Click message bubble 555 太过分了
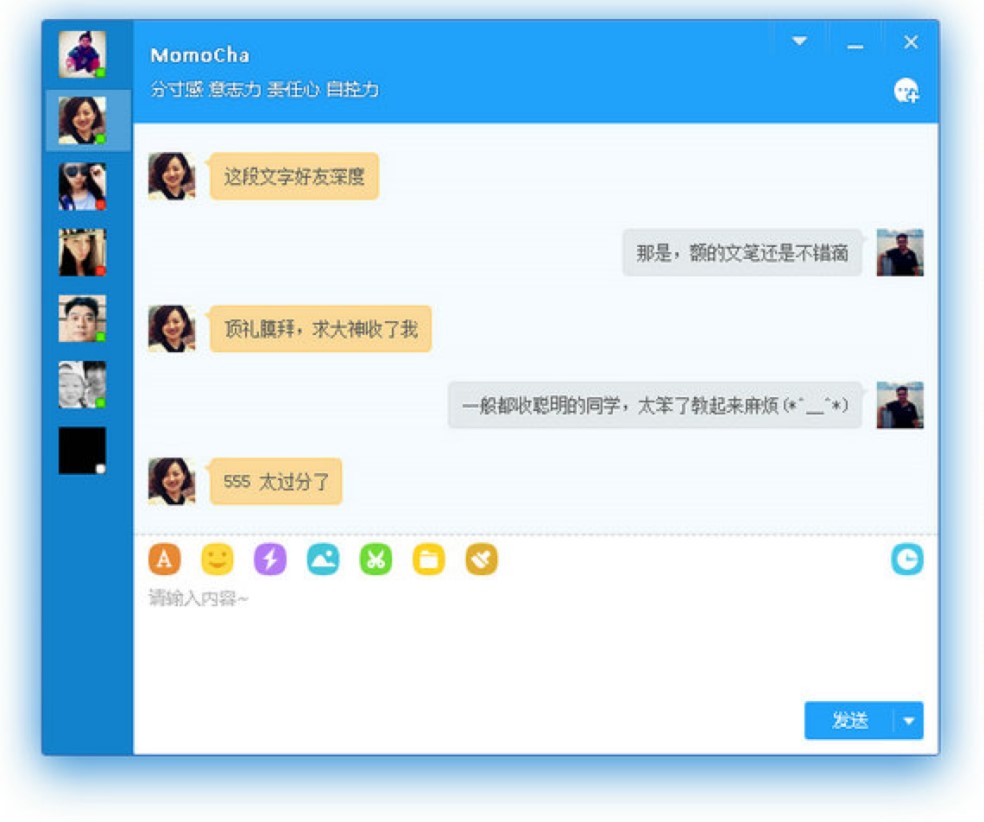Viewport: 984px width, 822px height. pos(276,482)
